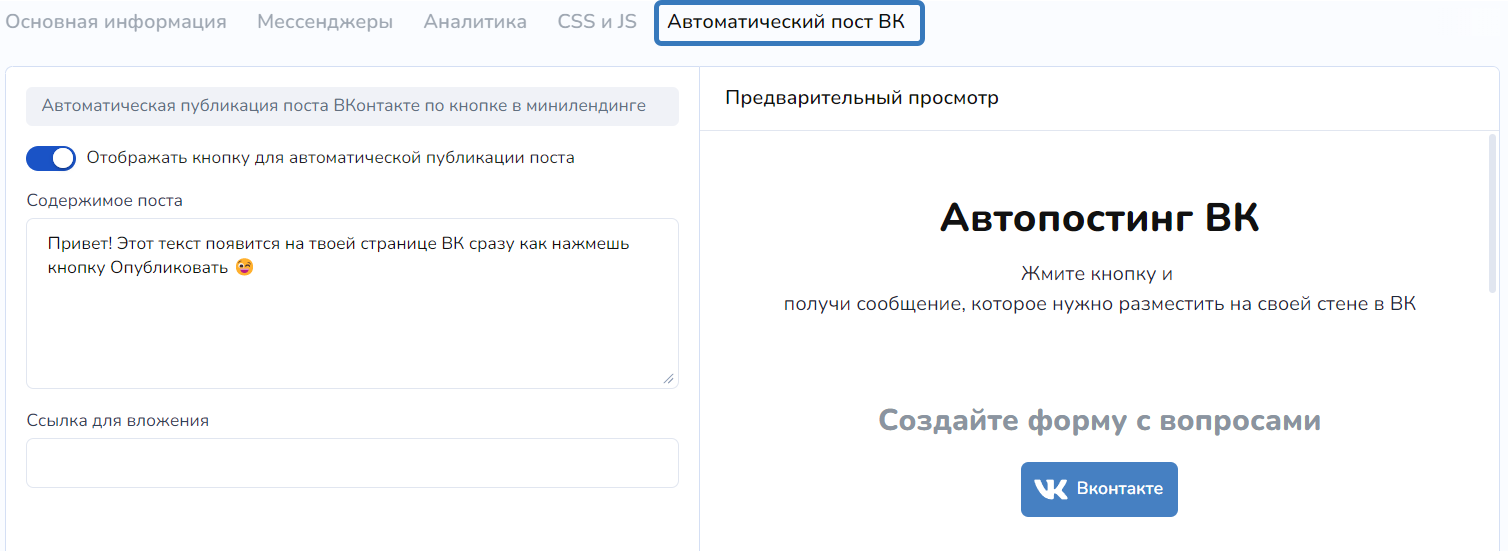This screenshot has width=1508, height=551.
Task: Toggle the auto-post button display switch
Action: coord(51,158)
